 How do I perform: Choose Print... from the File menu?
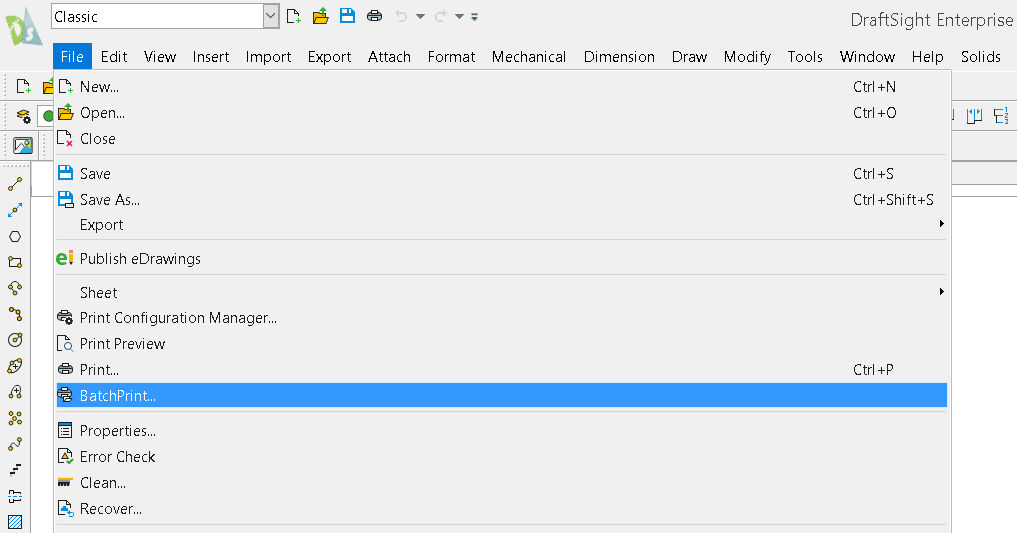[501, 370]
